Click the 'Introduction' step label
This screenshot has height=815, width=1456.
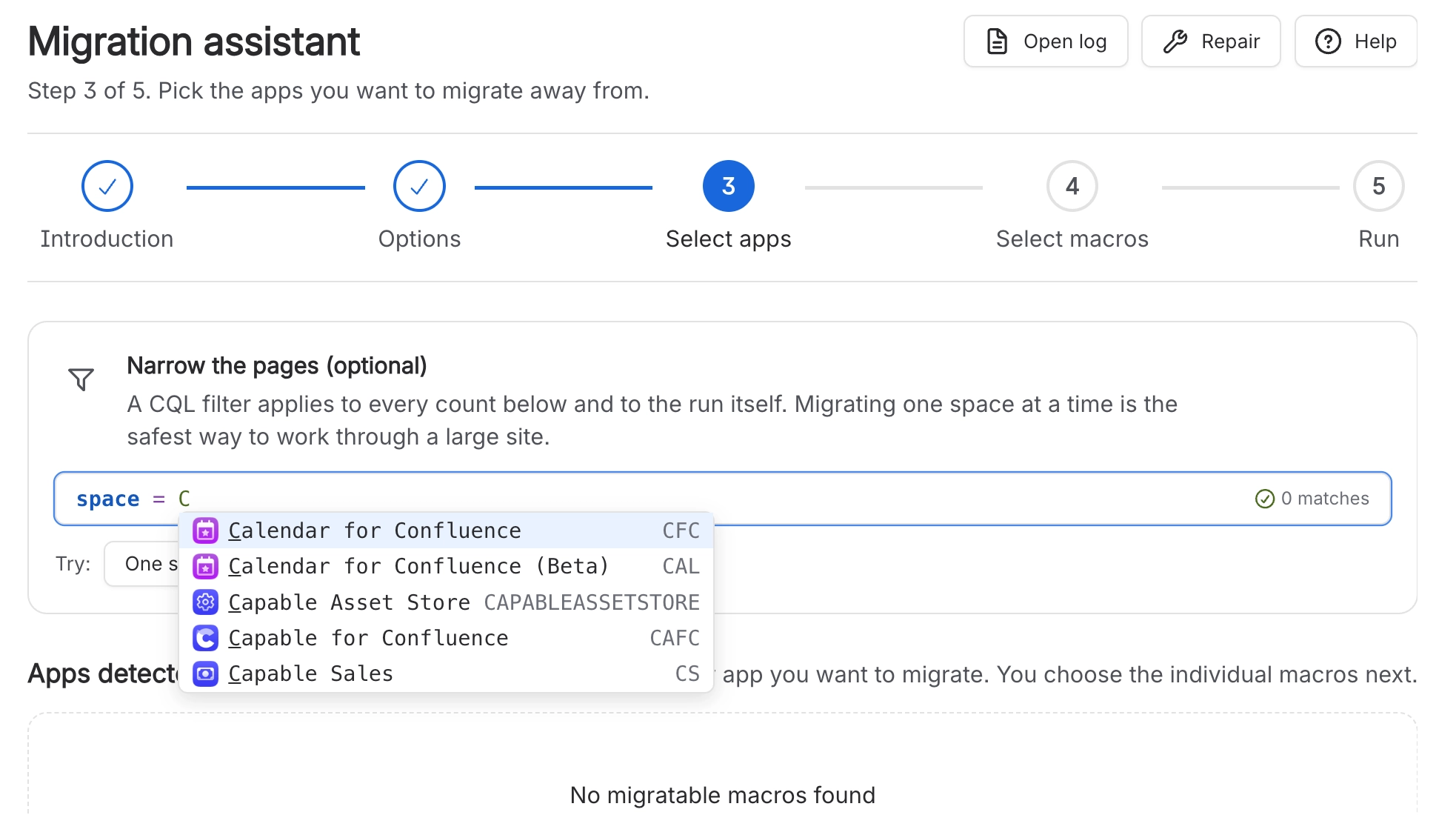(107, 239)
